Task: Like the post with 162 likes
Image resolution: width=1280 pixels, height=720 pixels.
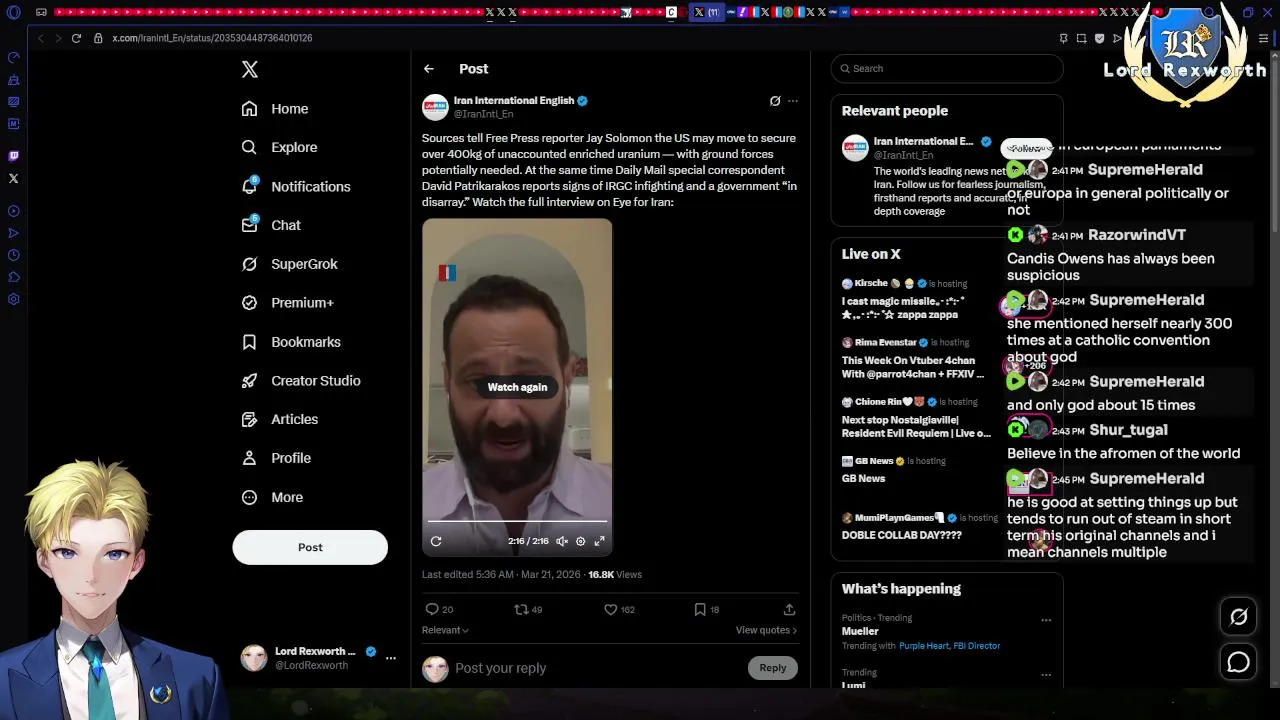Action: point(619,609)
